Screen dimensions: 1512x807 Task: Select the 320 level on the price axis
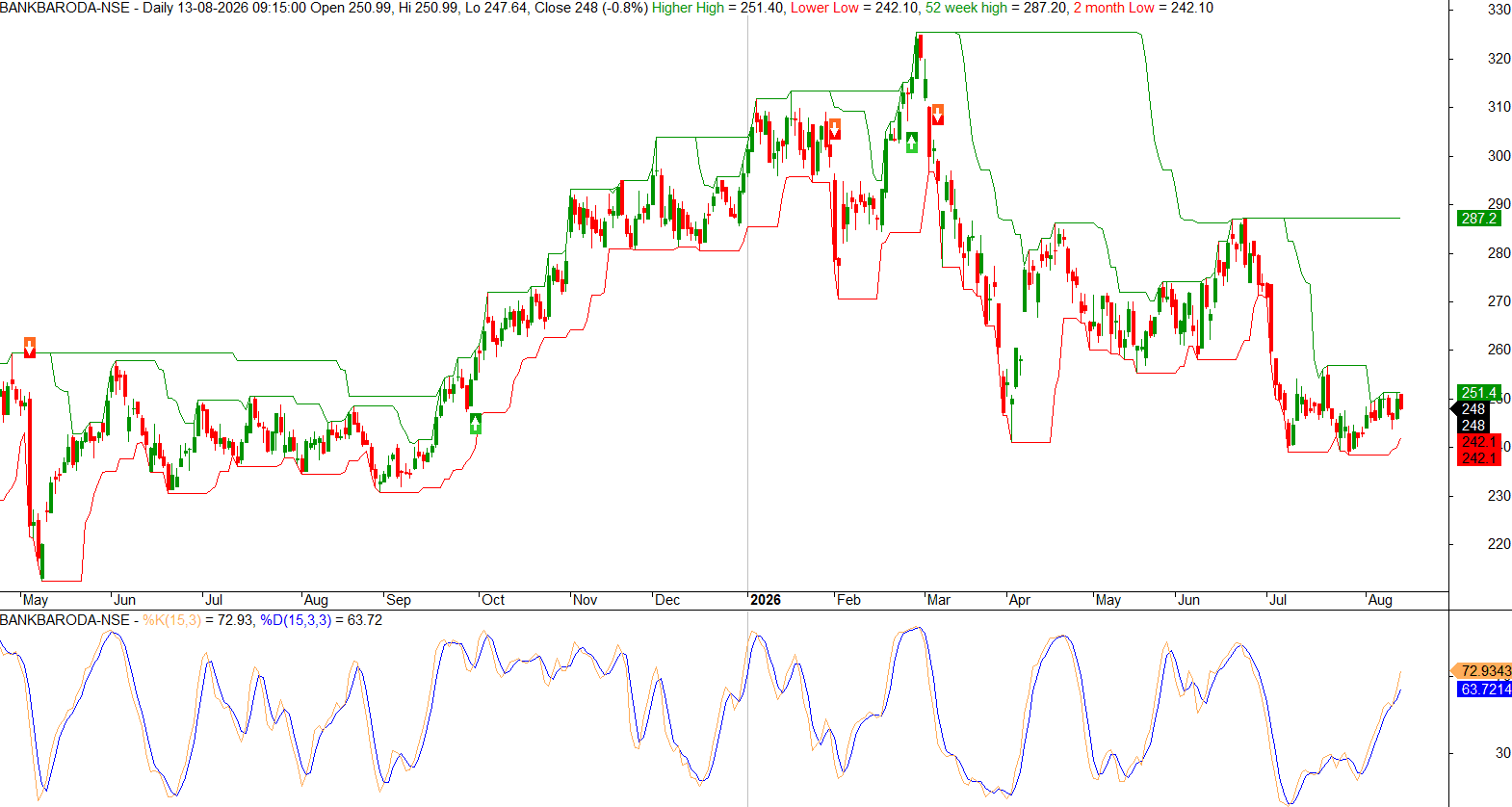coord(1499,59)
